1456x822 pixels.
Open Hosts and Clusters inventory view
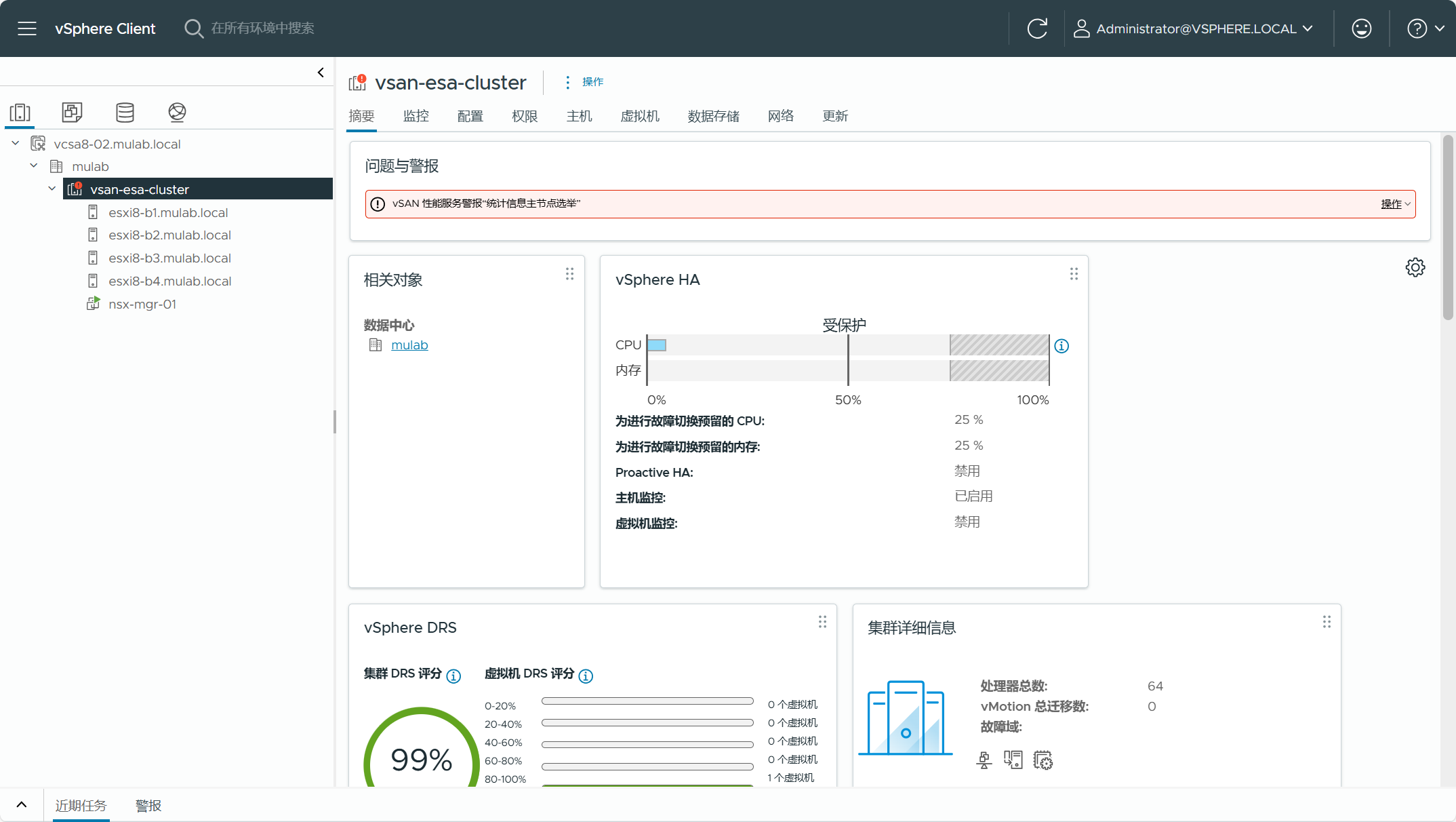pos(20,113)
